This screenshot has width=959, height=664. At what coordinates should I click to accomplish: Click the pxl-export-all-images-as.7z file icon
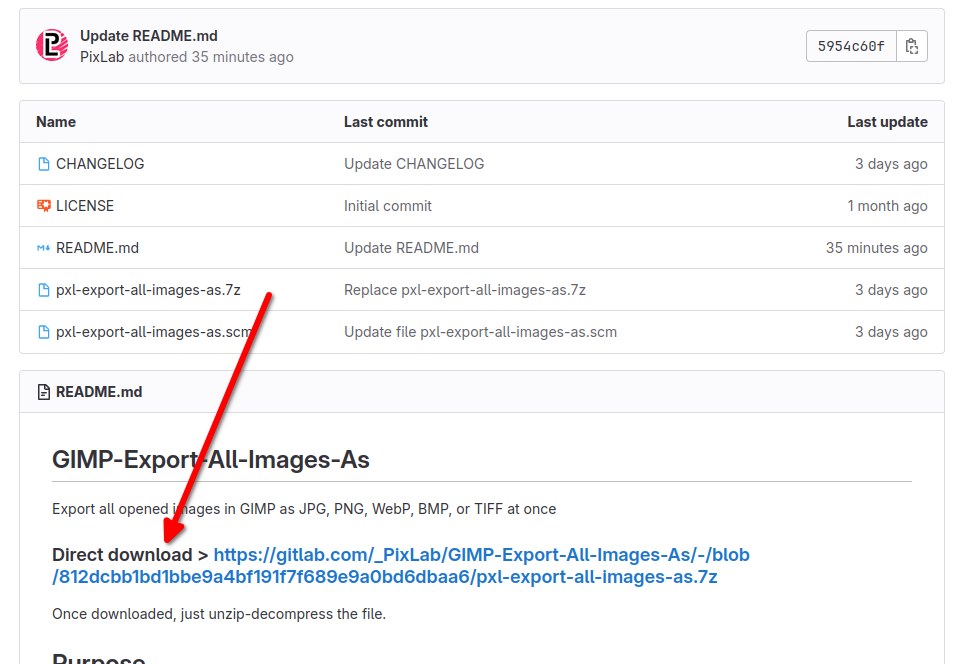[x=43, y=290]
